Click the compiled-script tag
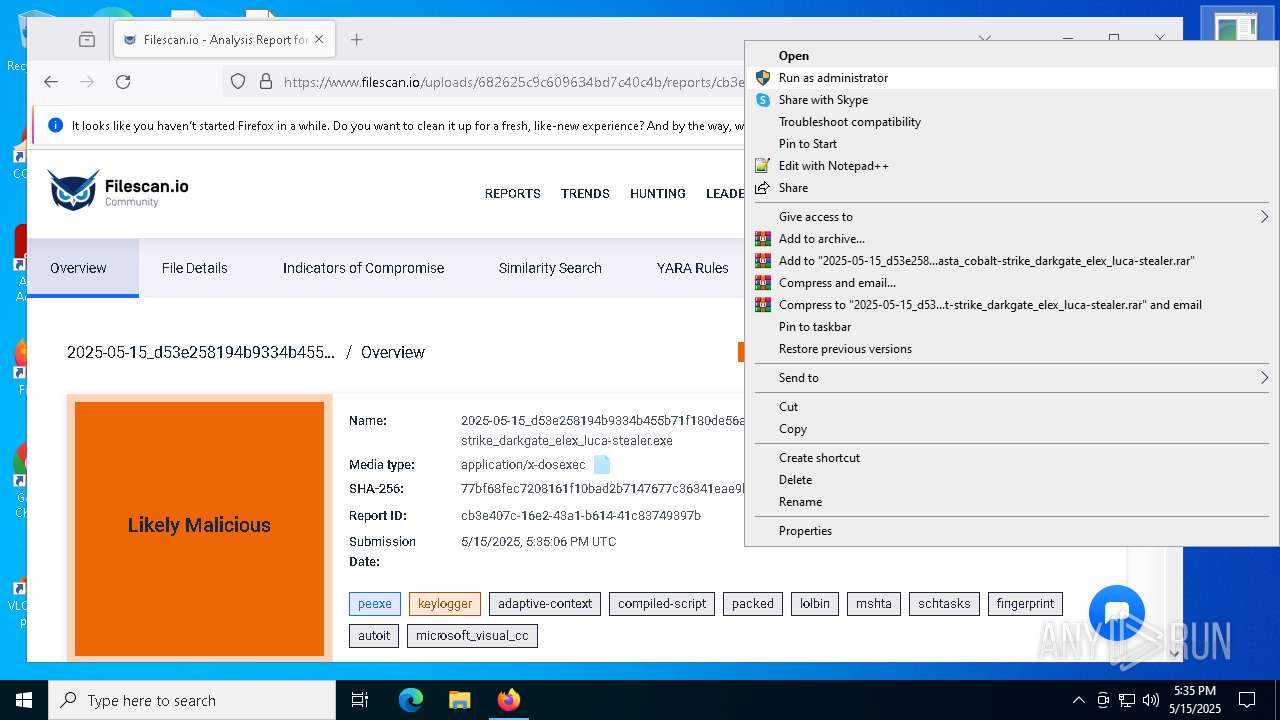1280x720 pixels. point(662,604)
